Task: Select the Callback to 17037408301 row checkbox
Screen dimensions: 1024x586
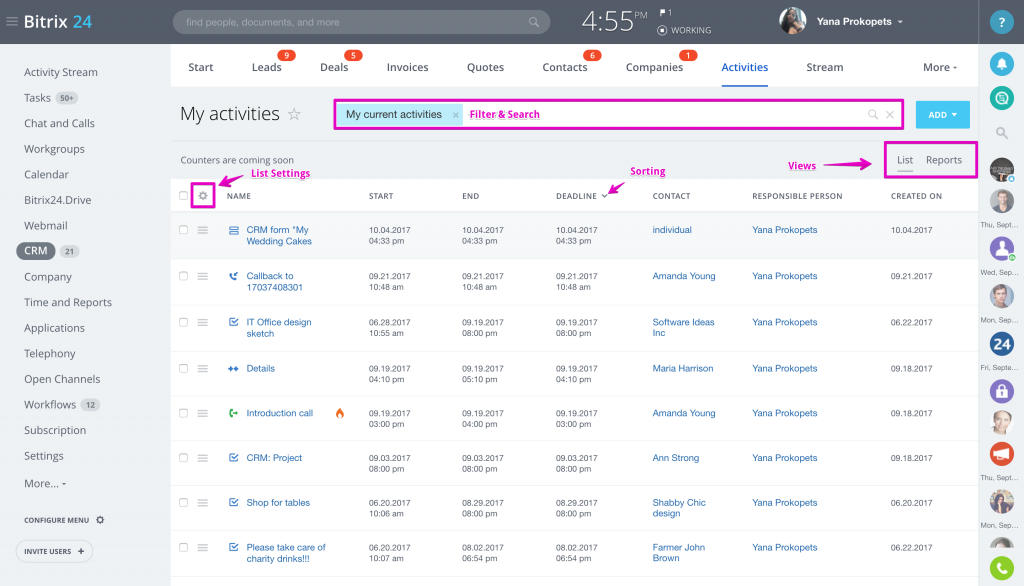Action: [x=184, y=276]
